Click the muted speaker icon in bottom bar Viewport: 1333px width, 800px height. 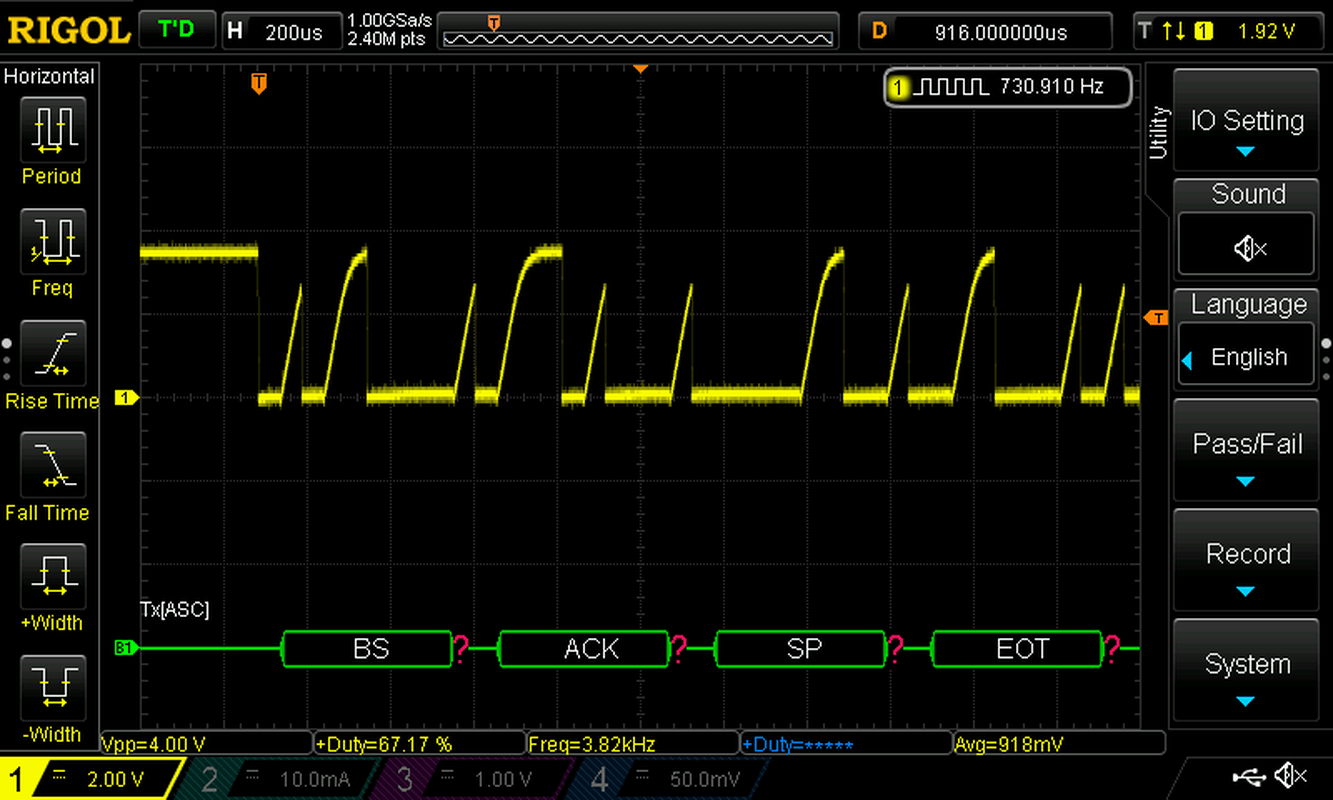pyautogui.click(x=1291, y=775)
